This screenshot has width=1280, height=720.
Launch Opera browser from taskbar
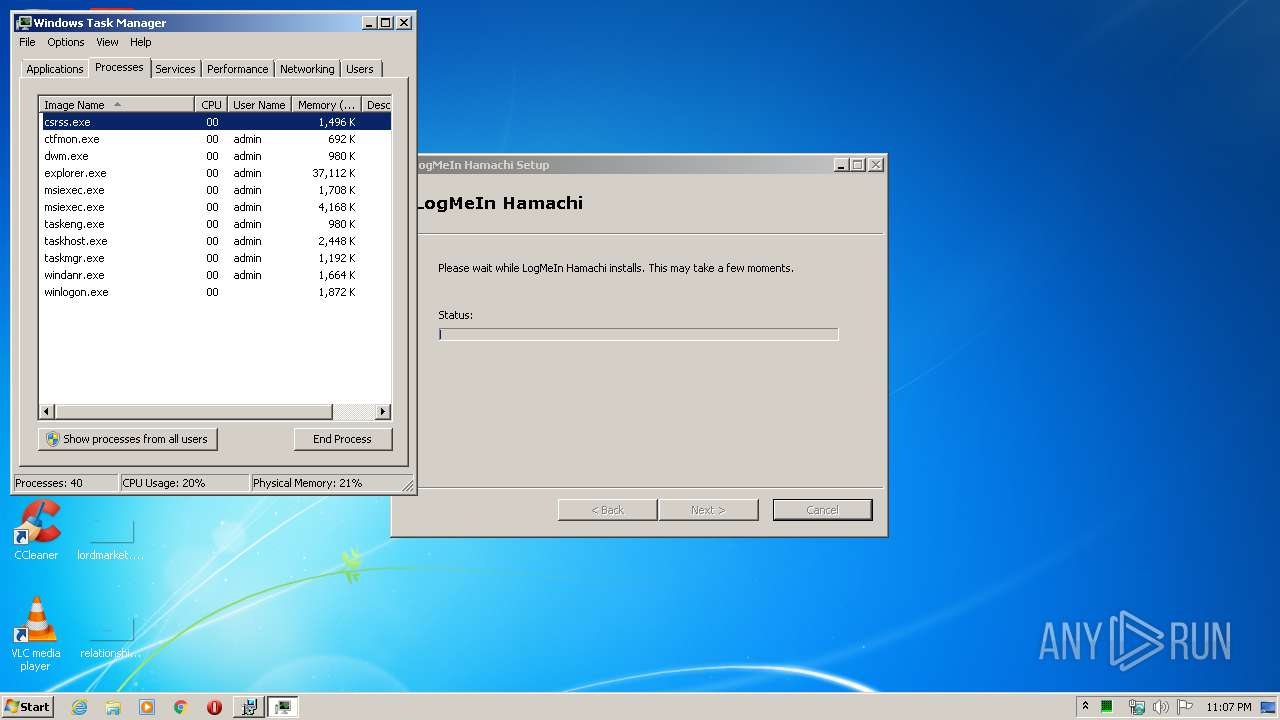tap(214, 707)
